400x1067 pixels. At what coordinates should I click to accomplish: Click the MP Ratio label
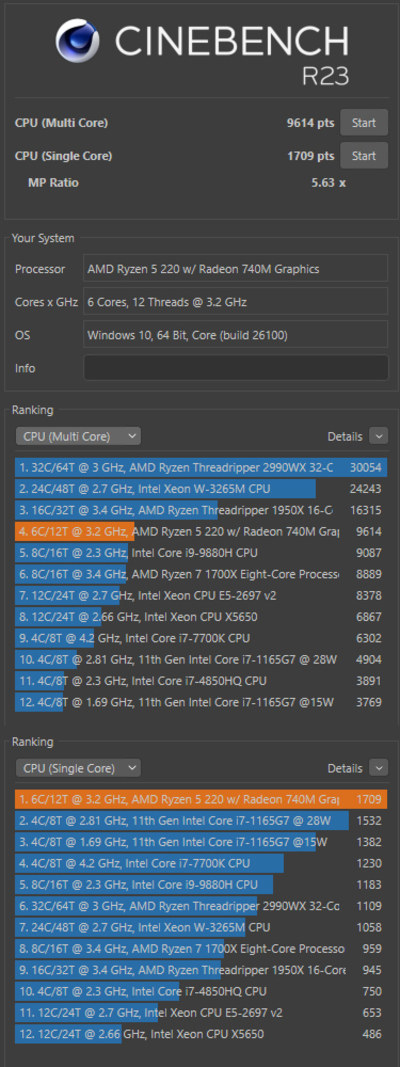53,182
